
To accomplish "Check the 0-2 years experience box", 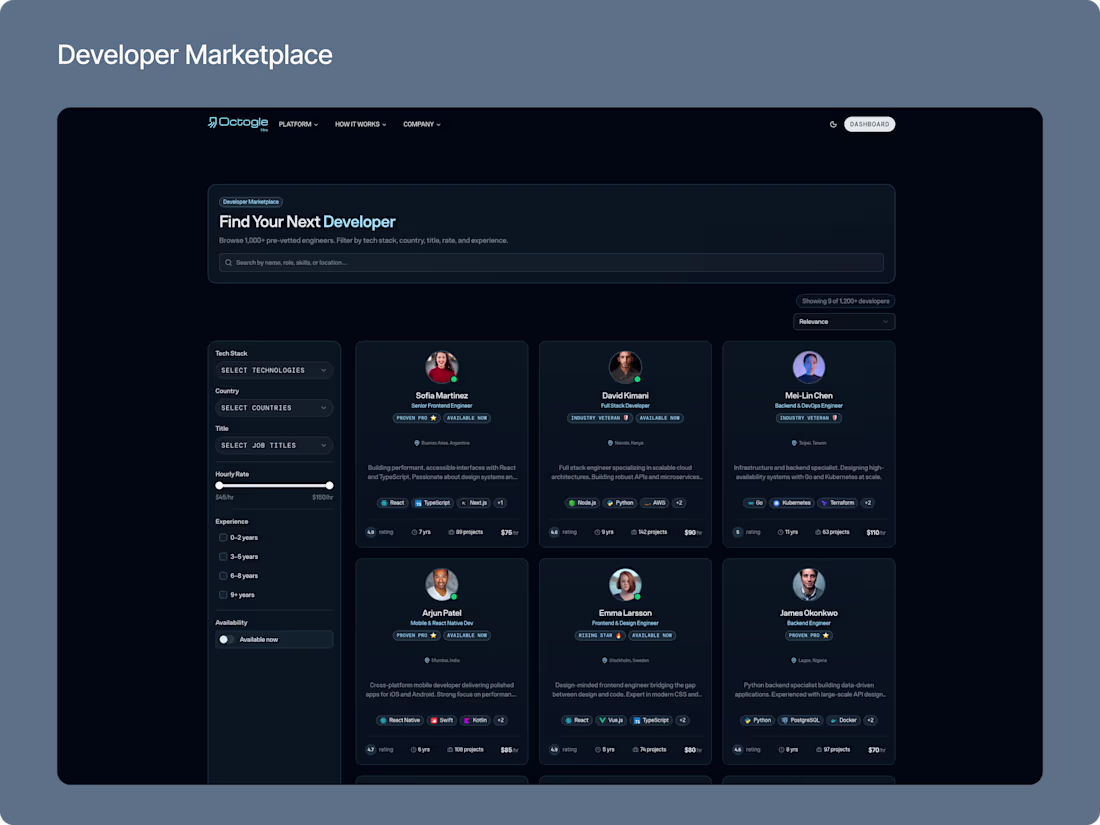I will point(223,537).
